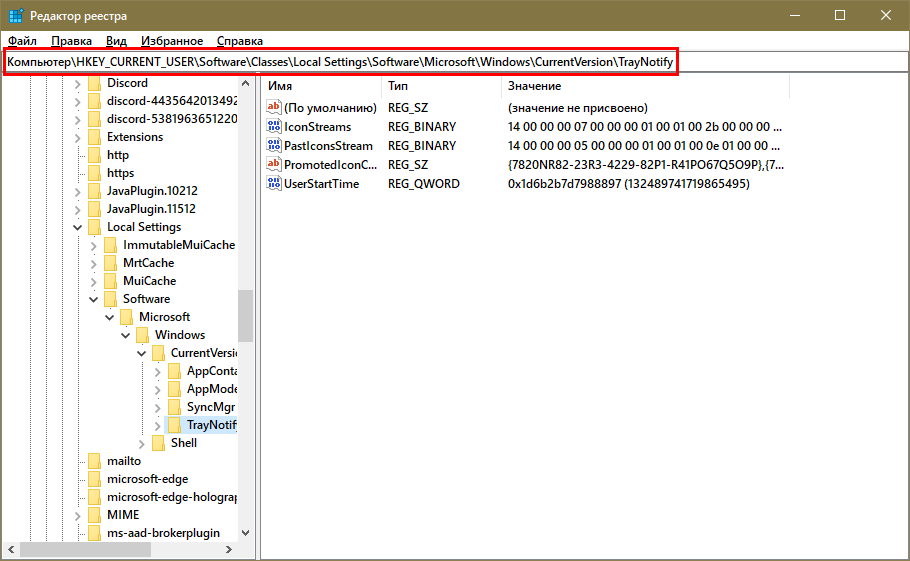Select the PromotedIconCache string value icon
This screenshot has width=910, height=561.
coord(274,165)
